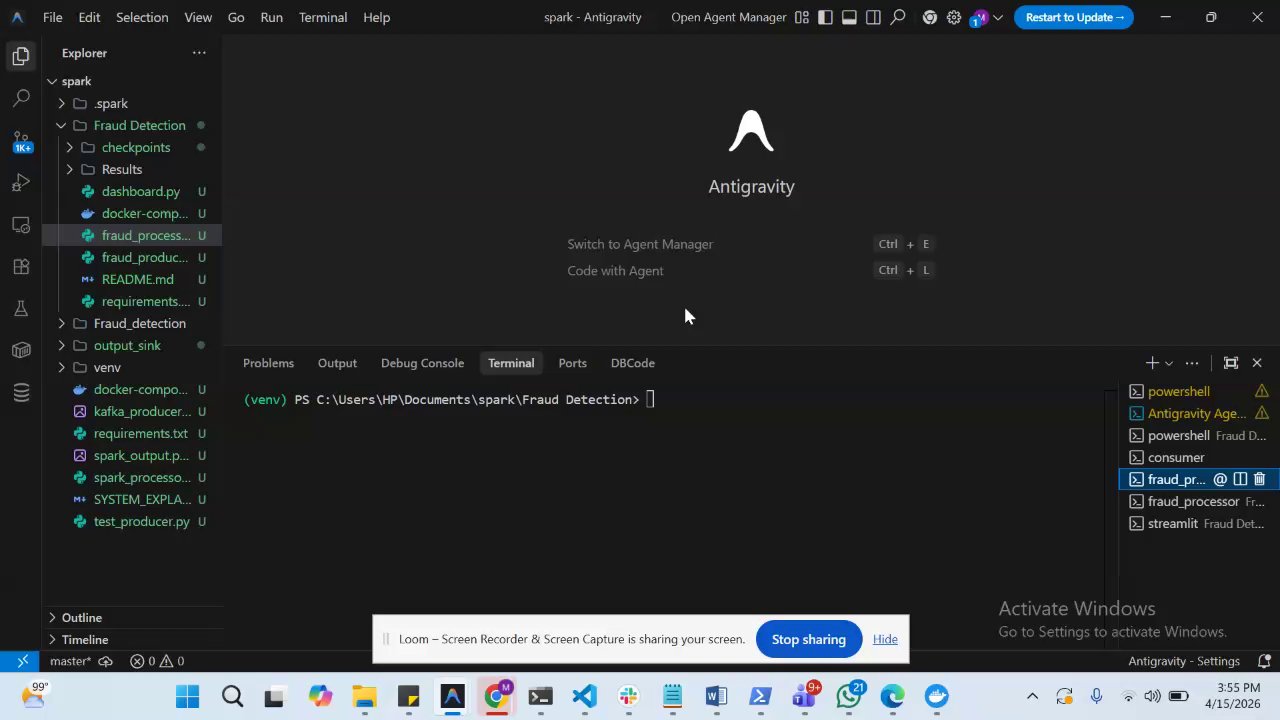1280x720 pixels.
Task: Open the Run and Debug view
Action: click(x=21, y=183)
